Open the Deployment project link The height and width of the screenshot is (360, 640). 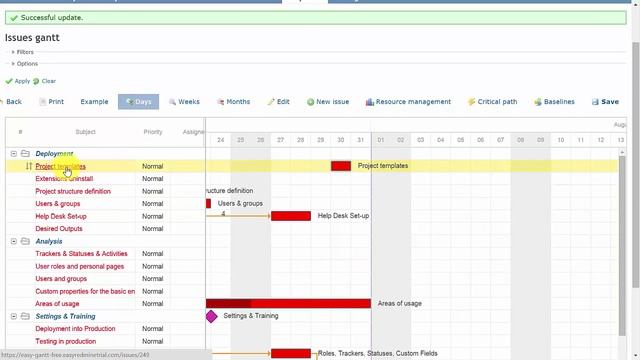54,154
